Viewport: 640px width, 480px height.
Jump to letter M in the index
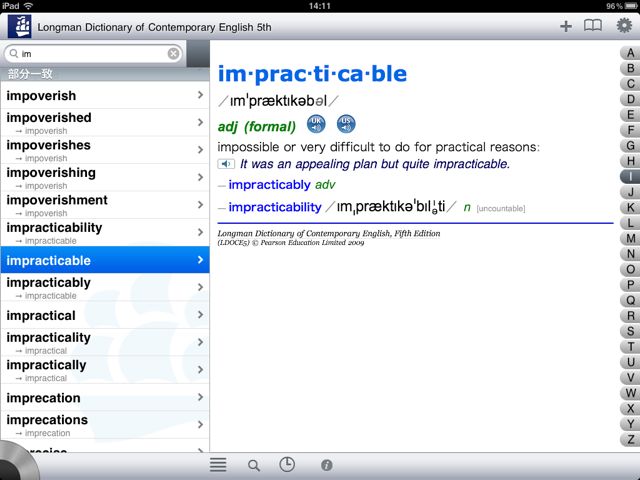click(630, 239)
